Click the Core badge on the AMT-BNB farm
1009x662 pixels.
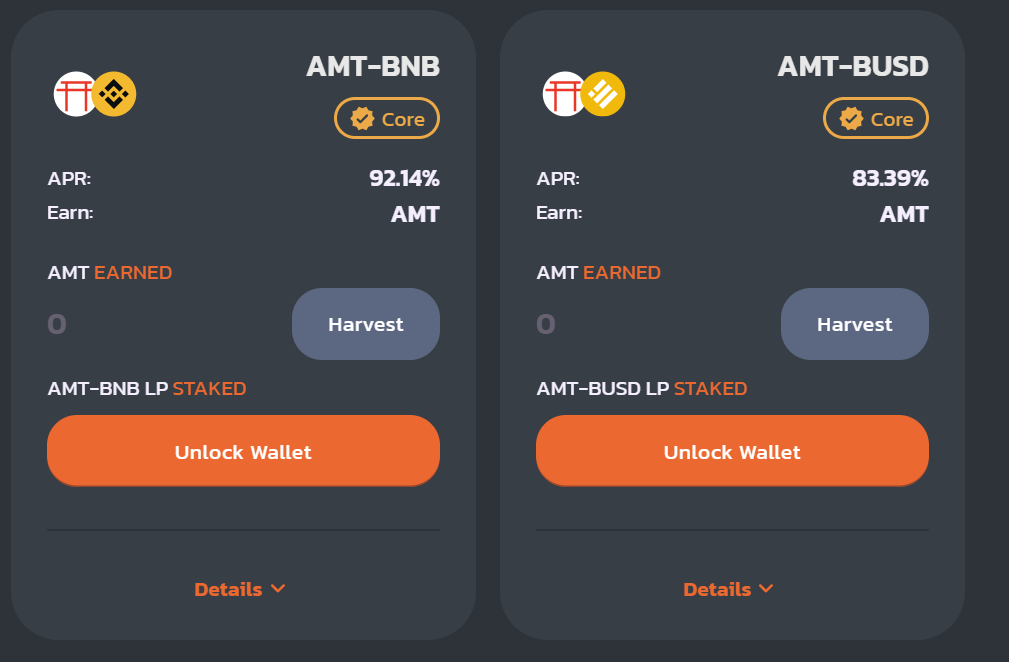387,119
